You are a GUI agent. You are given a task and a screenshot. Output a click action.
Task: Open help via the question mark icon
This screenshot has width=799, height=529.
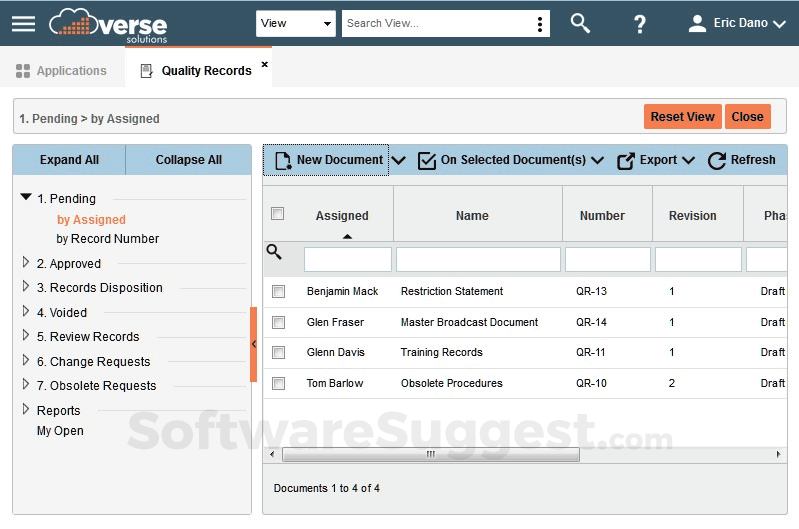tap(640, 24)
